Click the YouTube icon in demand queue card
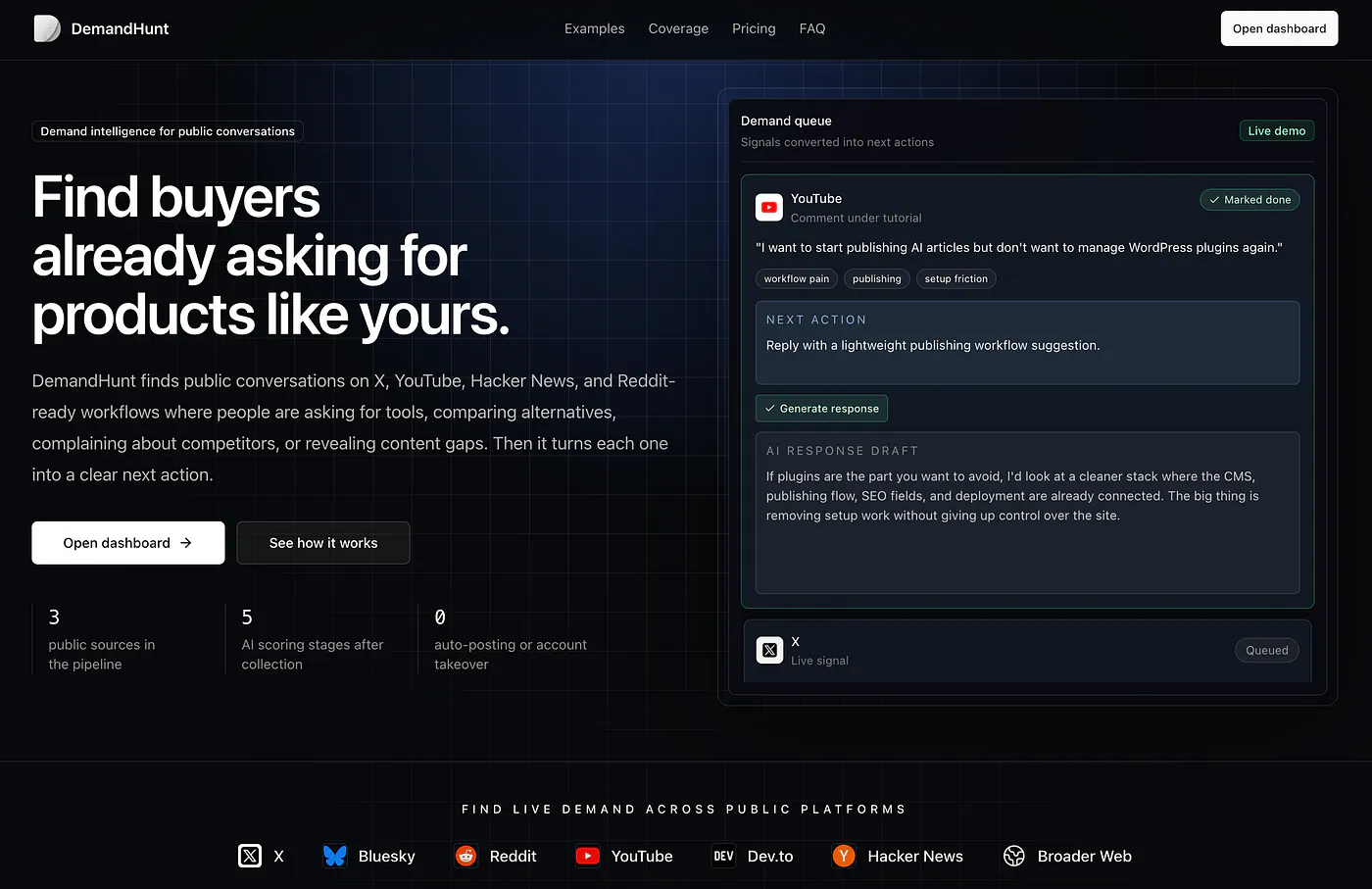Viewport: 1372px width, 889px height. click(769, 207)
